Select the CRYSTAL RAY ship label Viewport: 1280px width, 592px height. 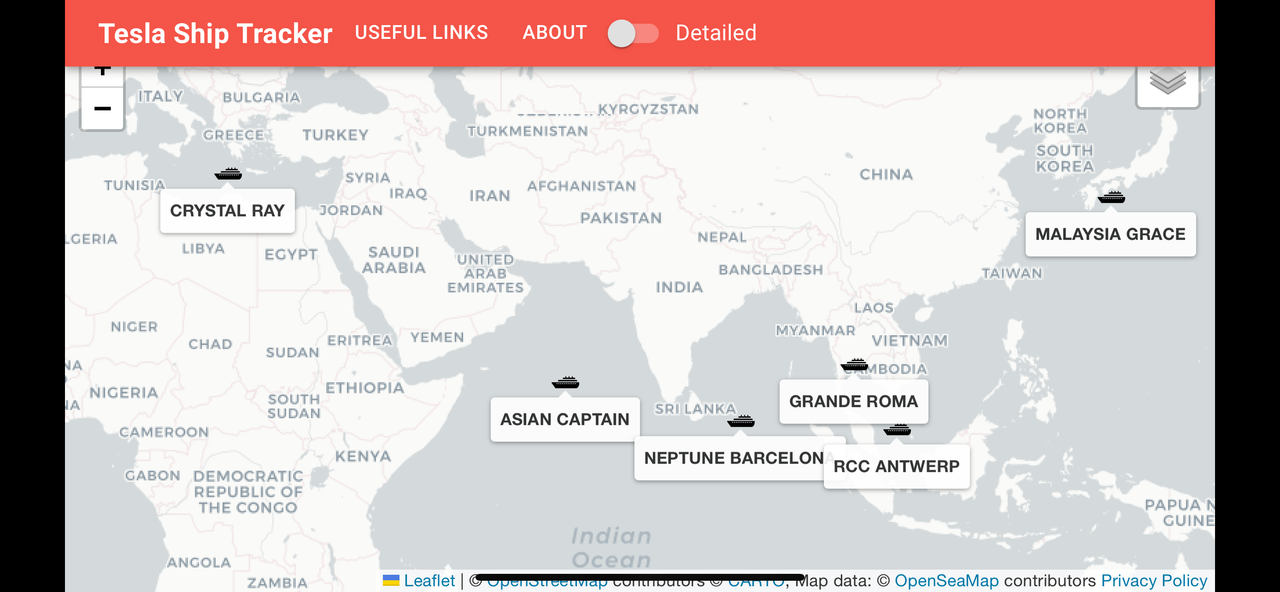tap(227, 211)
